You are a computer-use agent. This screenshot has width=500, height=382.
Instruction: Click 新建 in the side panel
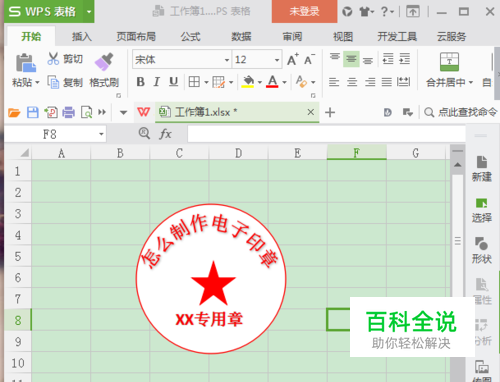tap(482, 169)
